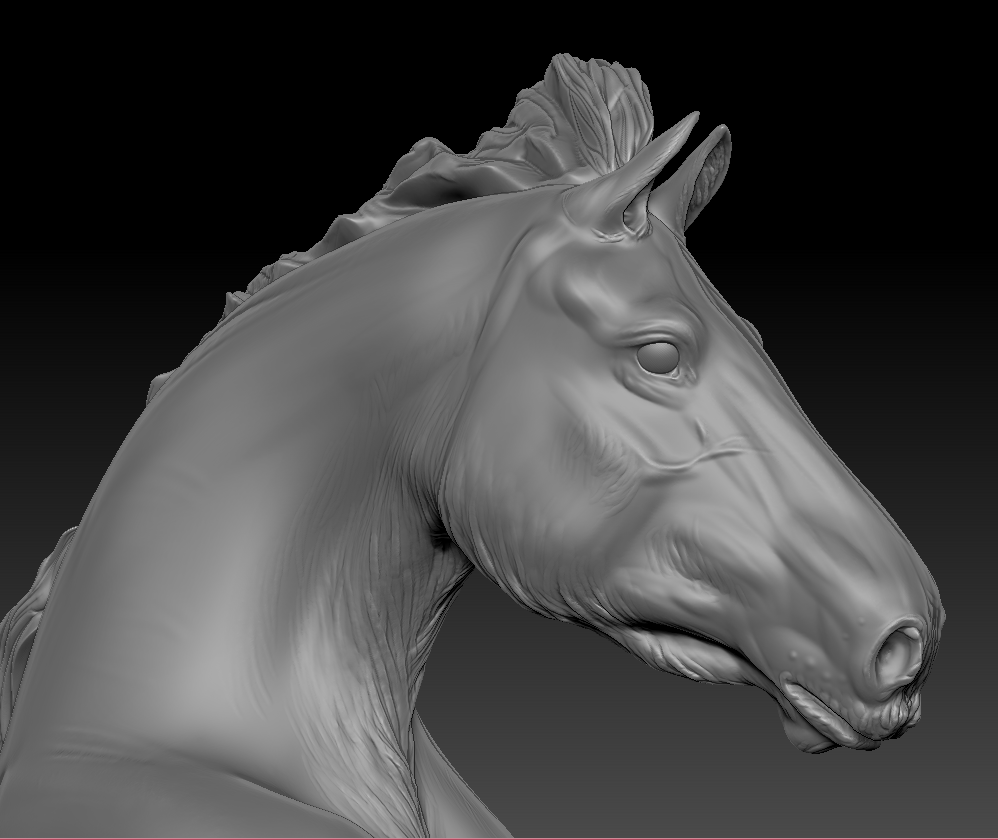Select the tip of the nearer ear
This screenshot has height=840, width=998.
coord(689,120)
